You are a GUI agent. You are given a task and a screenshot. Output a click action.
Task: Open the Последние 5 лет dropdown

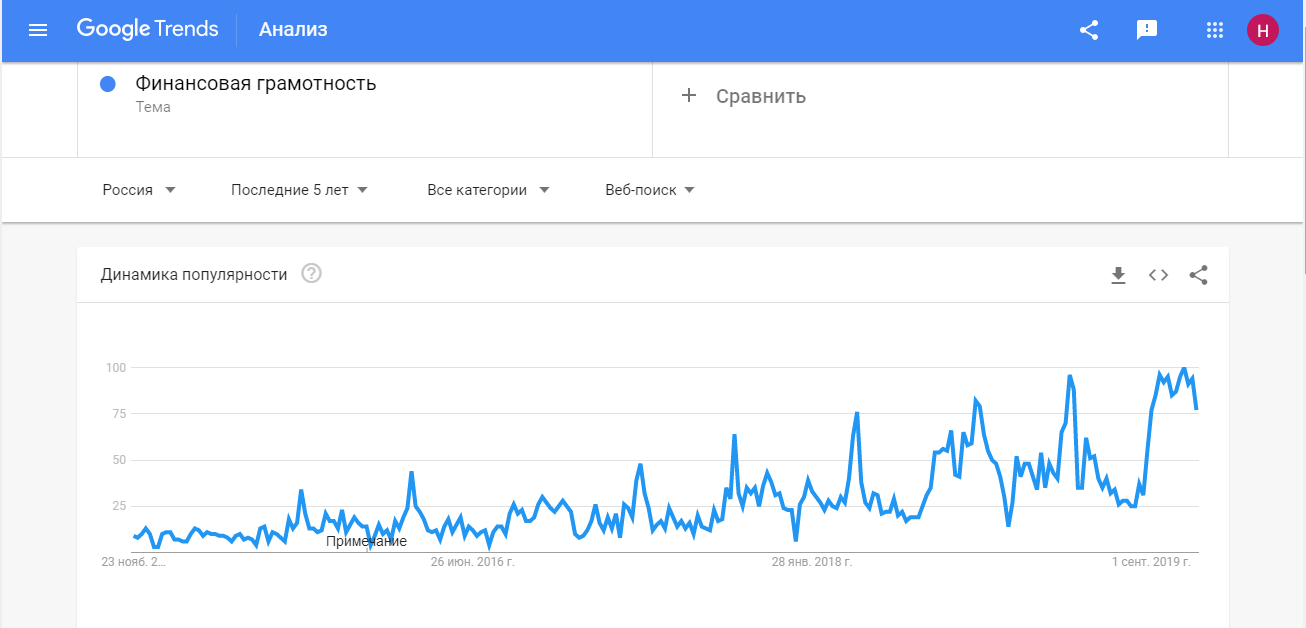click(x=299, y=190)
